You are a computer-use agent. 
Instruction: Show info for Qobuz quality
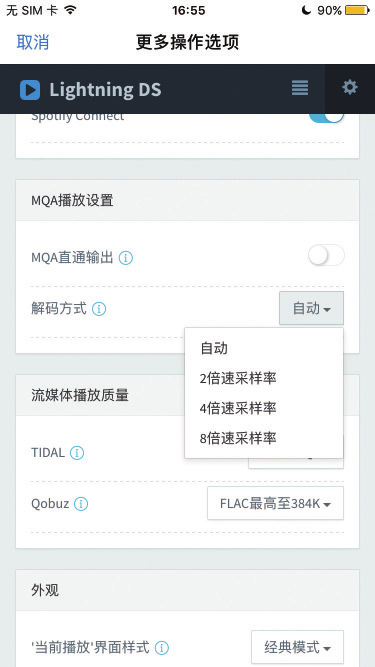(81, 504)
